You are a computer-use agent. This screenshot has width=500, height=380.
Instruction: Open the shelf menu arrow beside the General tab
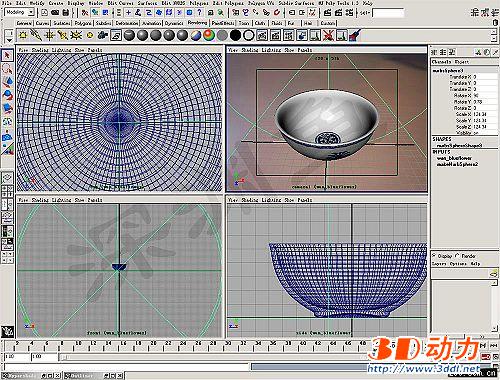click(9, 40)
